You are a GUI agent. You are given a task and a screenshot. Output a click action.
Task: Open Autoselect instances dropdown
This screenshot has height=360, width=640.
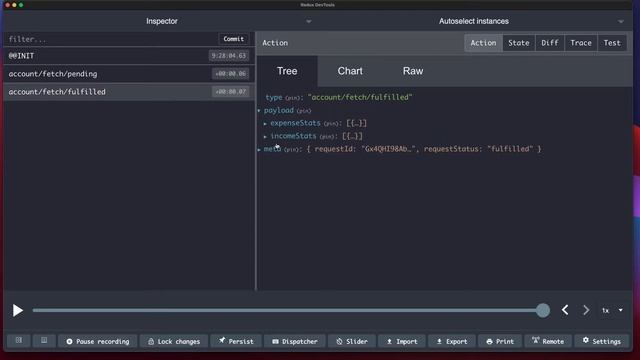click(x=473, y=21)
